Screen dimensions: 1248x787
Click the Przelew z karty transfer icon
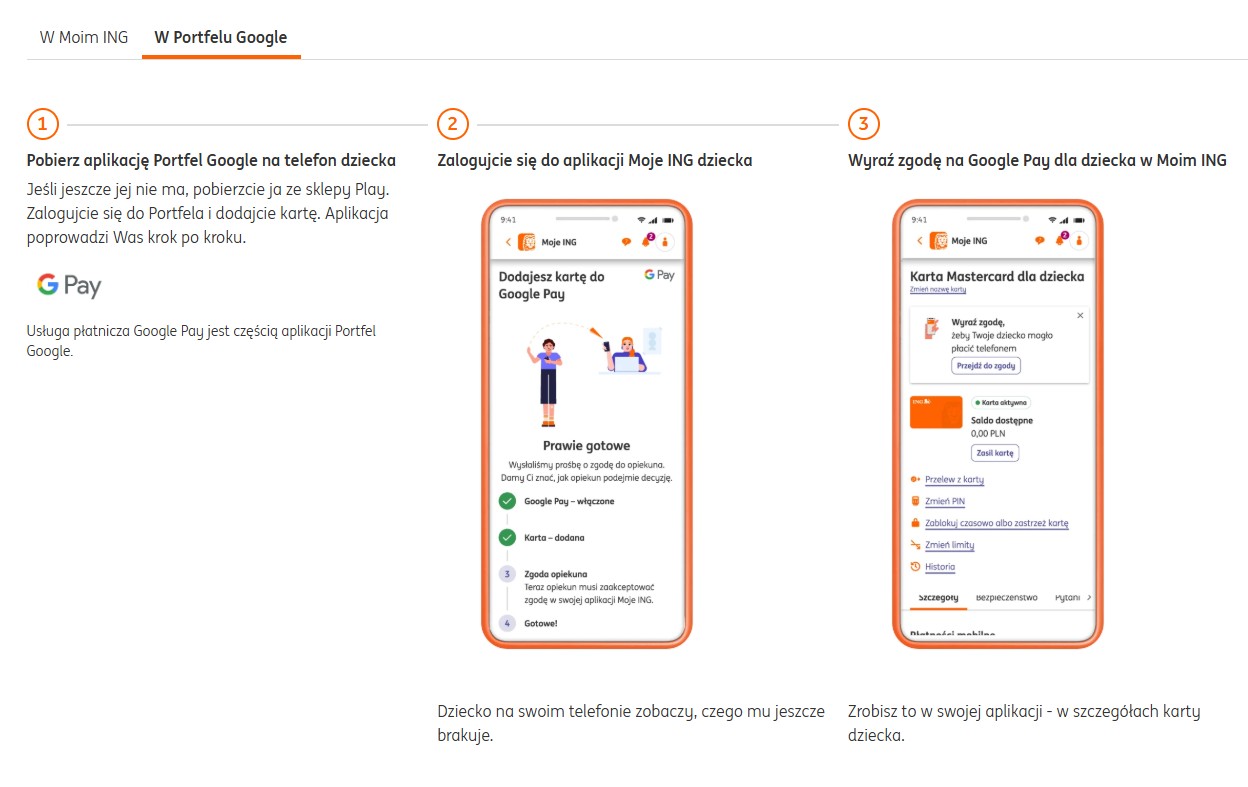coord(915,479)
